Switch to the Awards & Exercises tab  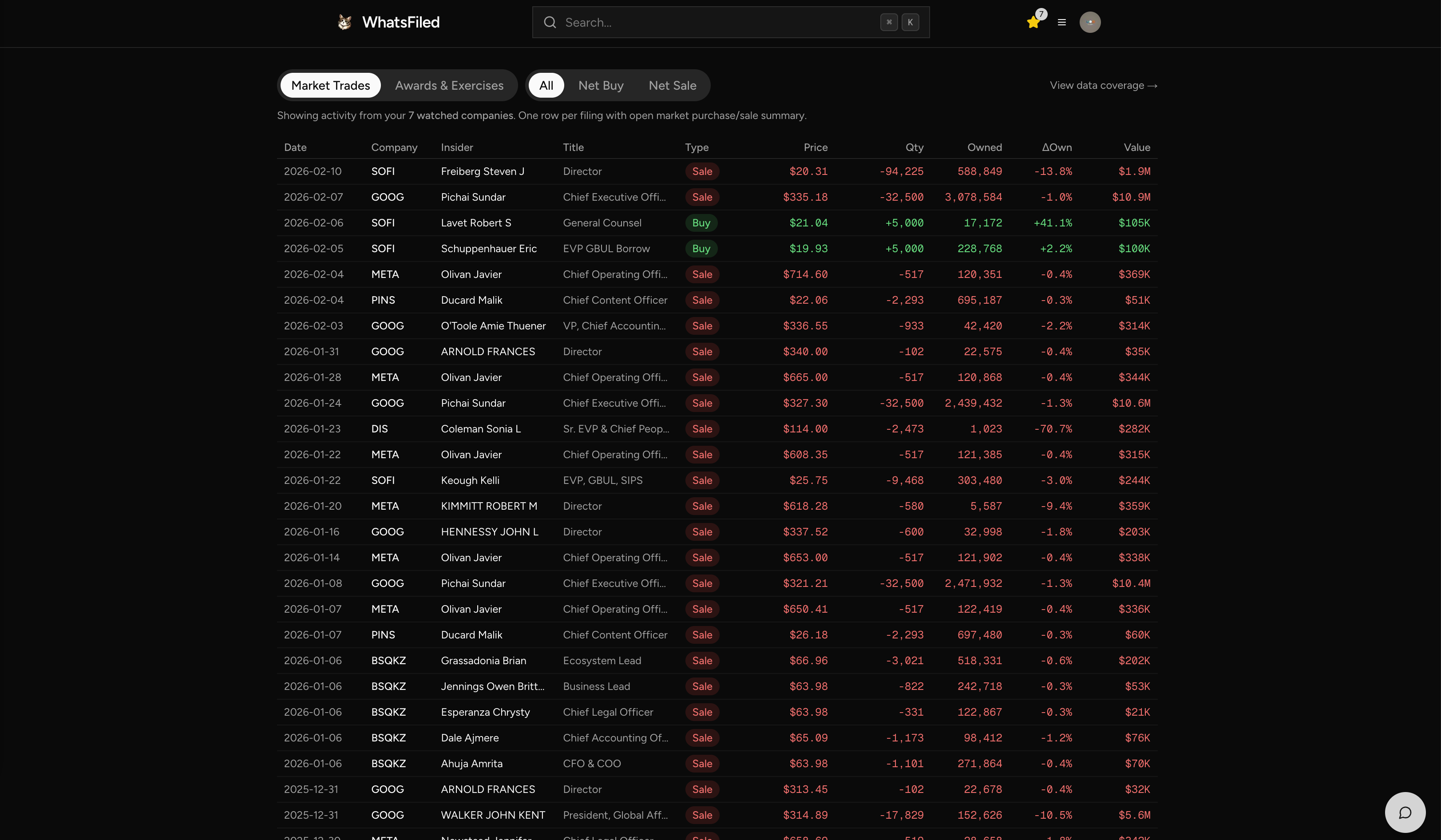coord(449,85)
